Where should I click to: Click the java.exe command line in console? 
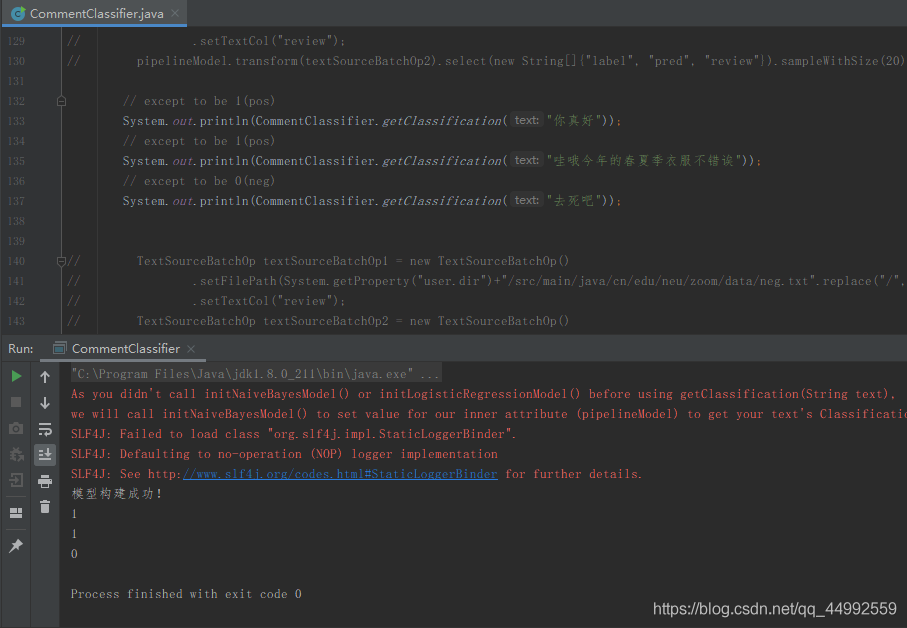[255, 374]
